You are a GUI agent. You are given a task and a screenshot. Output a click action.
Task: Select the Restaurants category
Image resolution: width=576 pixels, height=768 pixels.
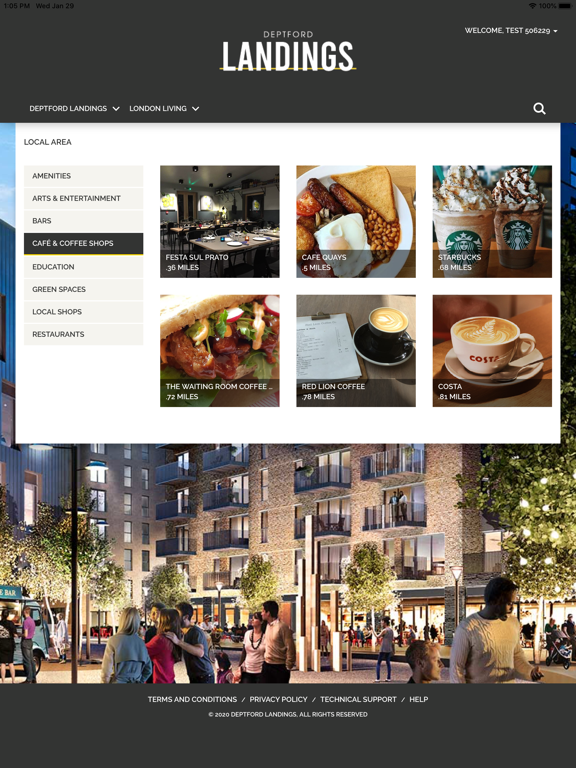[83, 335]
